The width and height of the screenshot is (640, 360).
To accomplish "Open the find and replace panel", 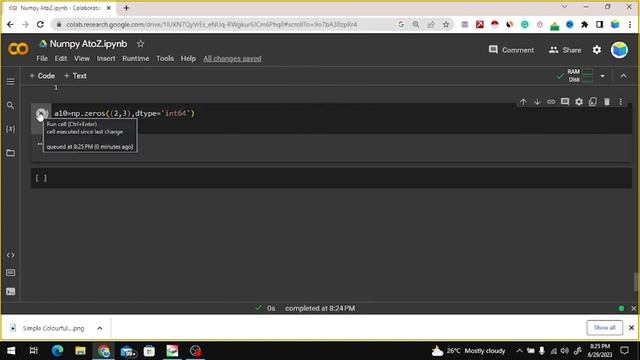I will click(11, 105).
